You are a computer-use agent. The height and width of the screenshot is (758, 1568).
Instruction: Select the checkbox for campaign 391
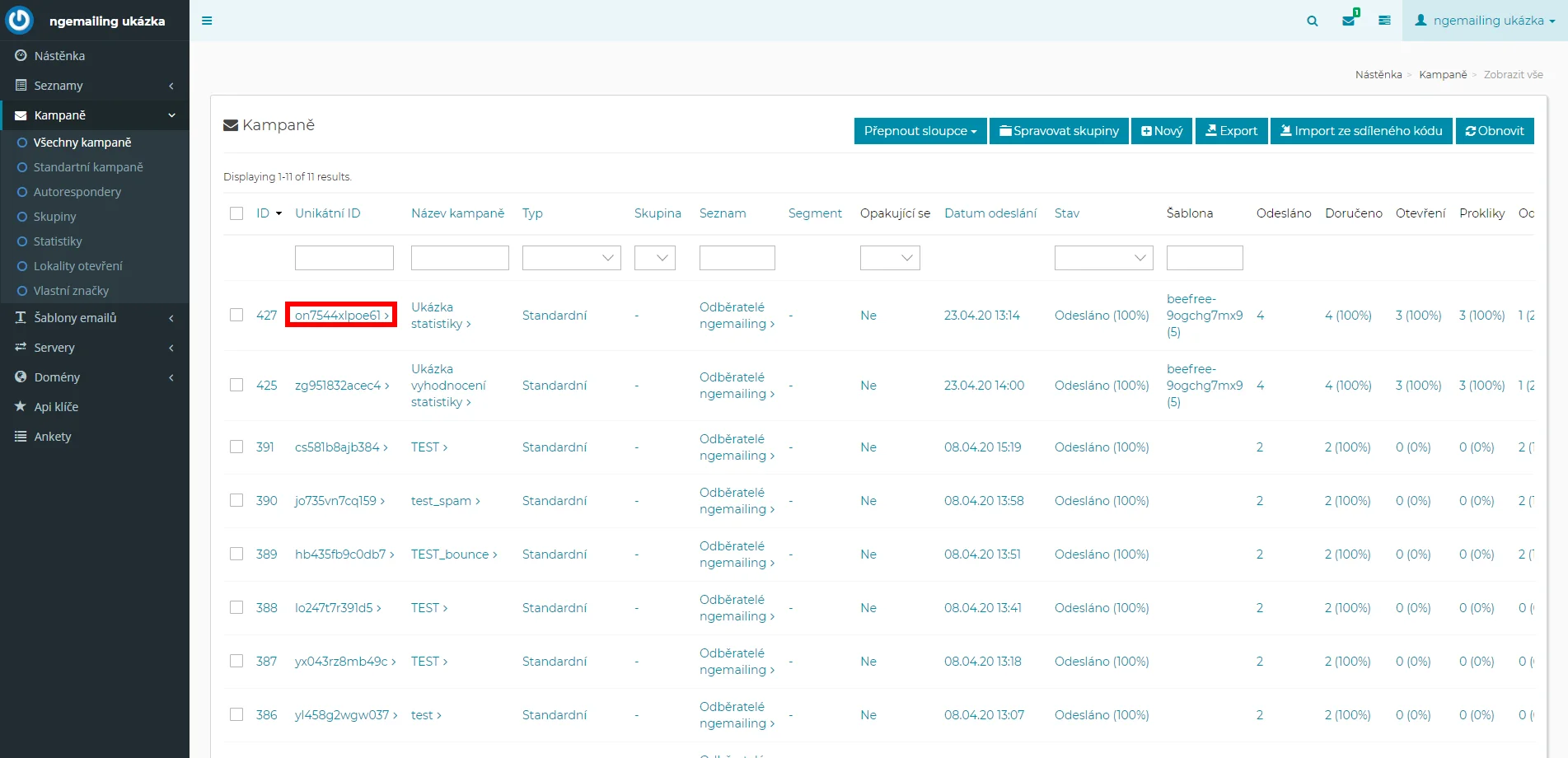[236, 447]
